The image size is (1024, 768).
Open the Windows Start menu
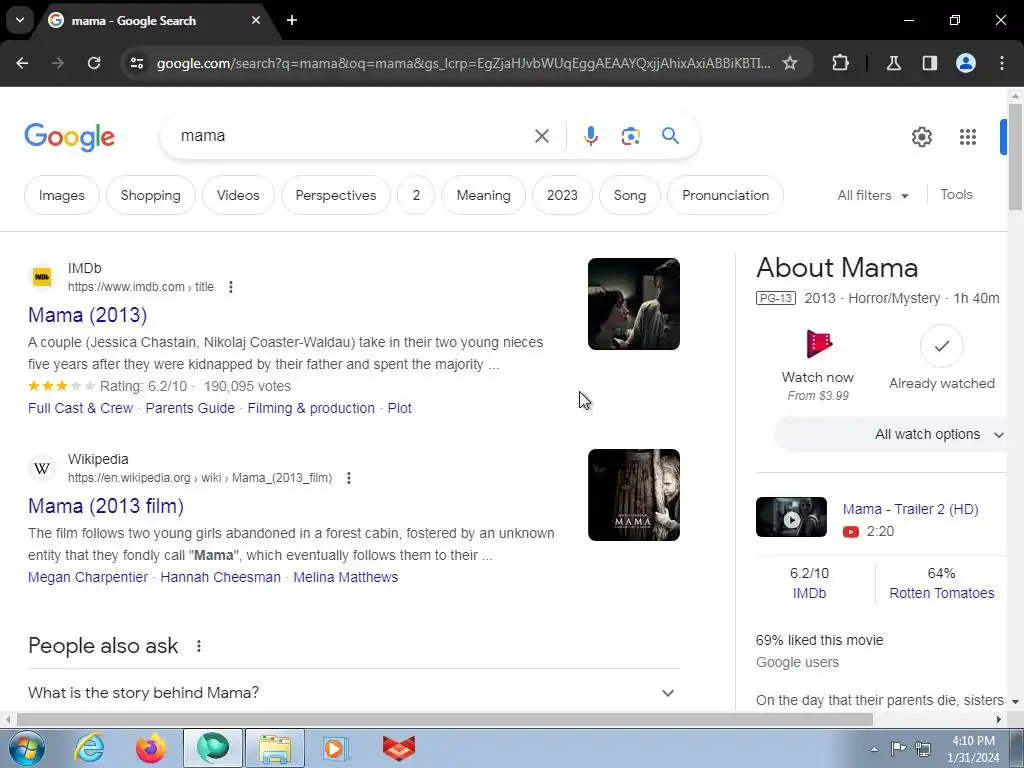point(25,748)
